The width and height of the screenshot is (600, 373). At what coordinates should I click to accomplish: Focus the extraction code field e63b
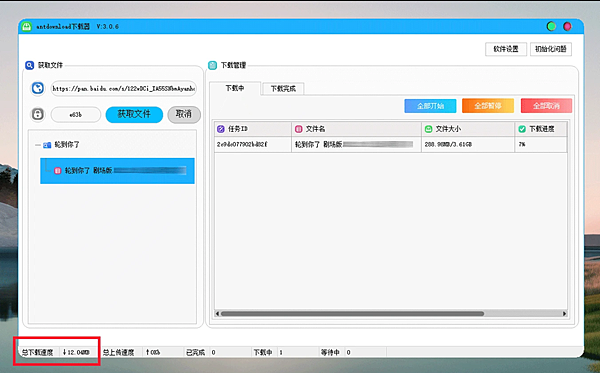(76, 114)
